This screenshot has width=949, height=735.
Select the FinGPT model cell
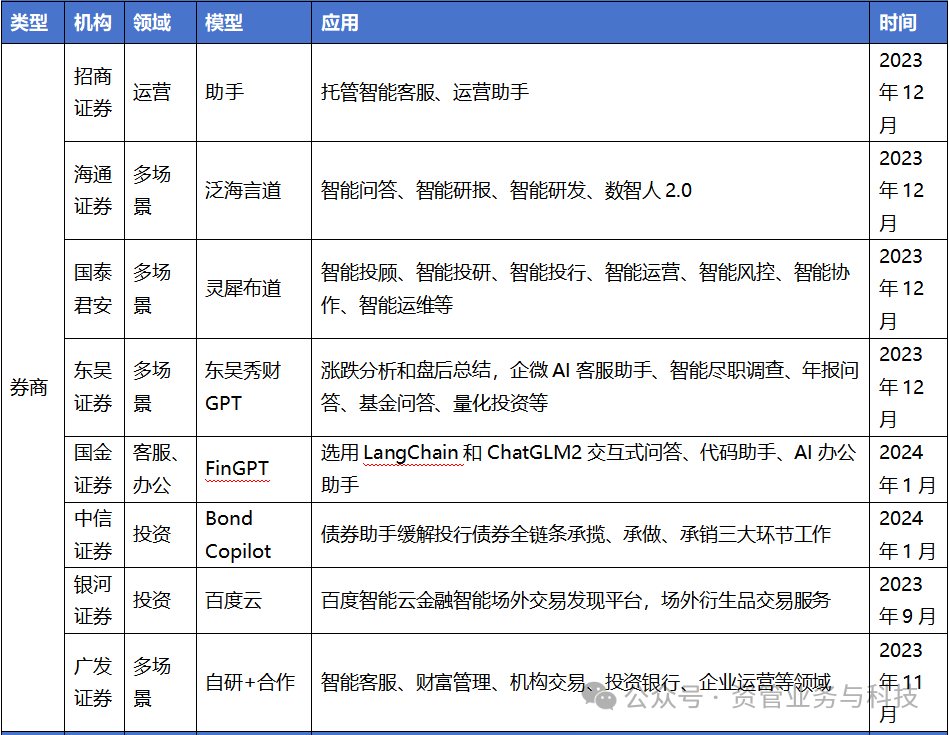pyautogui.click(x=254, y=469)
